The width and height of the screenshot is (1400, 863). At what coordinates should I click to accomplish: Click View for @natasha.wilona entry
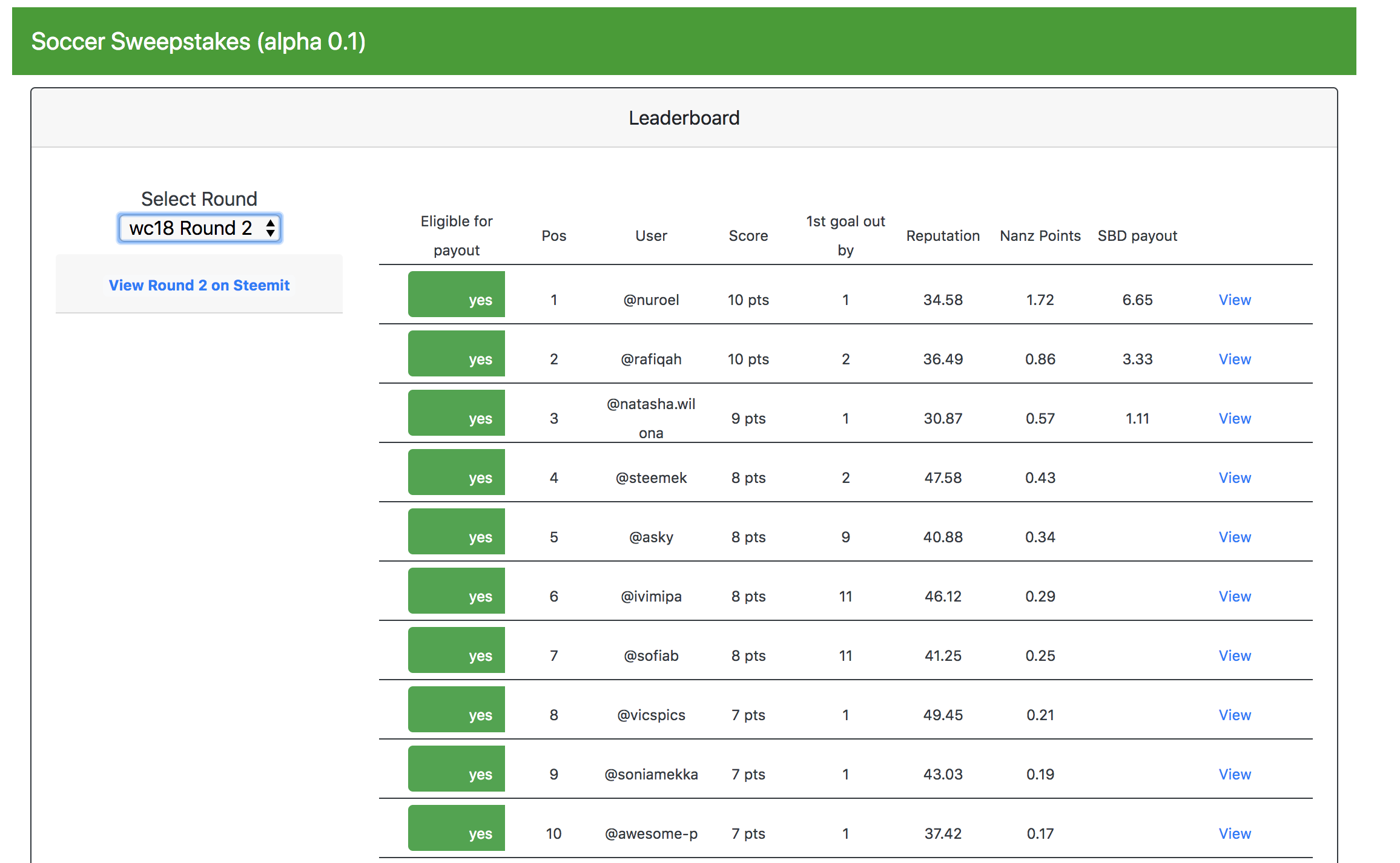pyautogui.click(x=1234, y=418)
